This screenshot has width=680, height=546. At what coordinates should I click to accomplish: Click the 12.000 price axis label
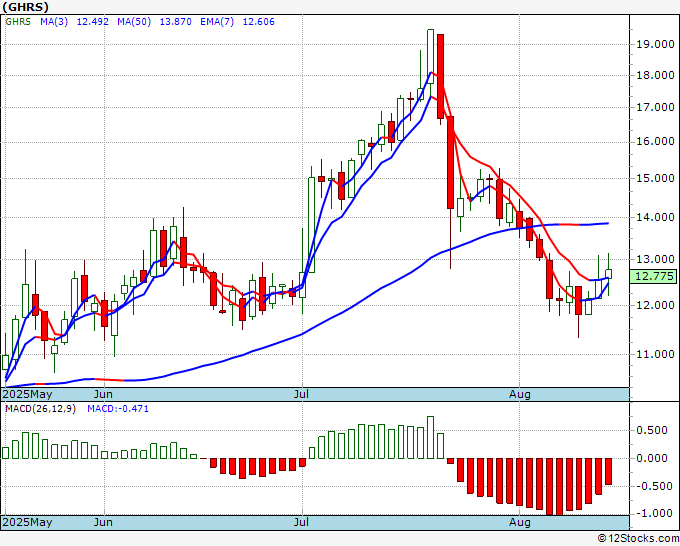point(655,305)
